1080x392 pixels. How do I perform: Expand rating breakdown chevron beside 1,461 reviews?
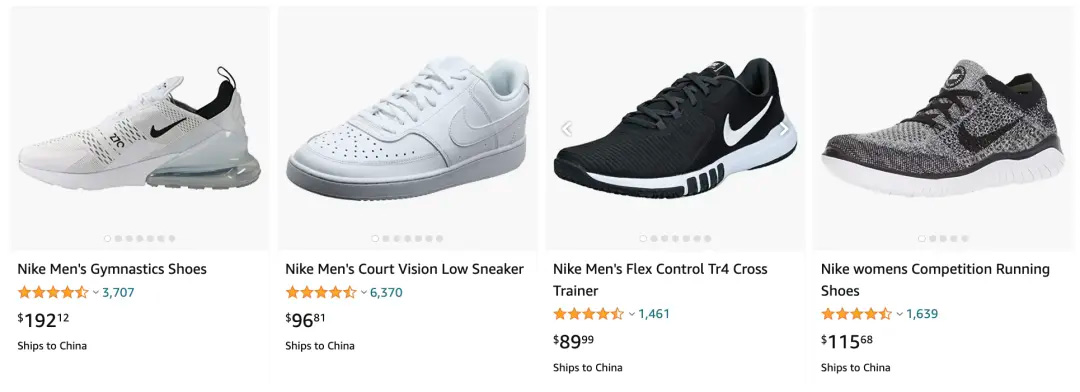pyautogui.click(x=632, y=313)
